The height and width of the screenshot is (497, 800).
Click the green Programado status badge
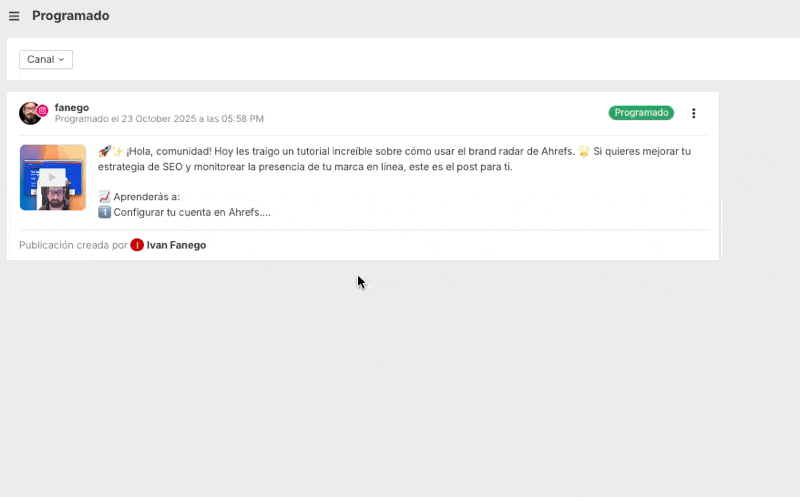tap(641, 113)
